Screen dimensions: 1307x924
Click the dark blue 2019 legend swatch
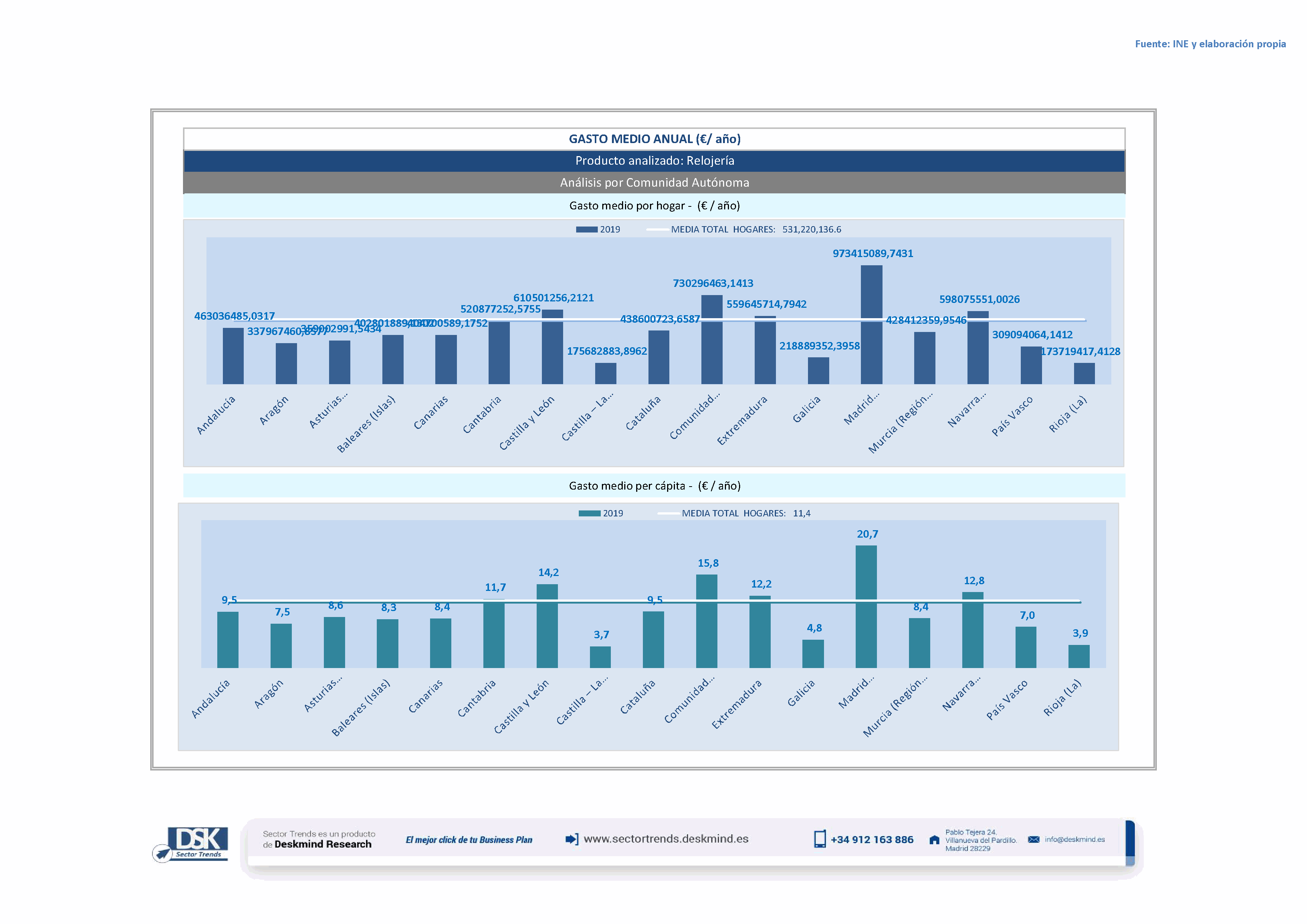[x=586, y=229]
